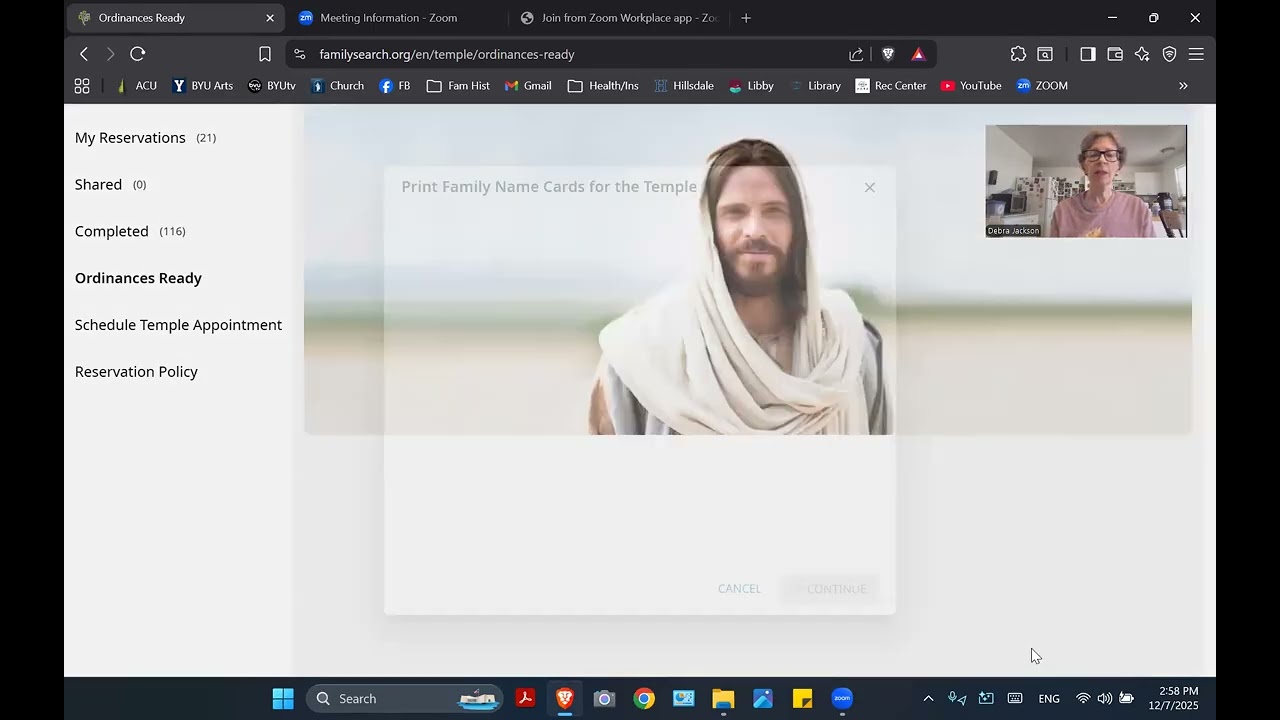This screenshot has width=1280, height=720.
Task: Switch to Join from Zoom Workplace tab
Action: (x=620, y=18)
